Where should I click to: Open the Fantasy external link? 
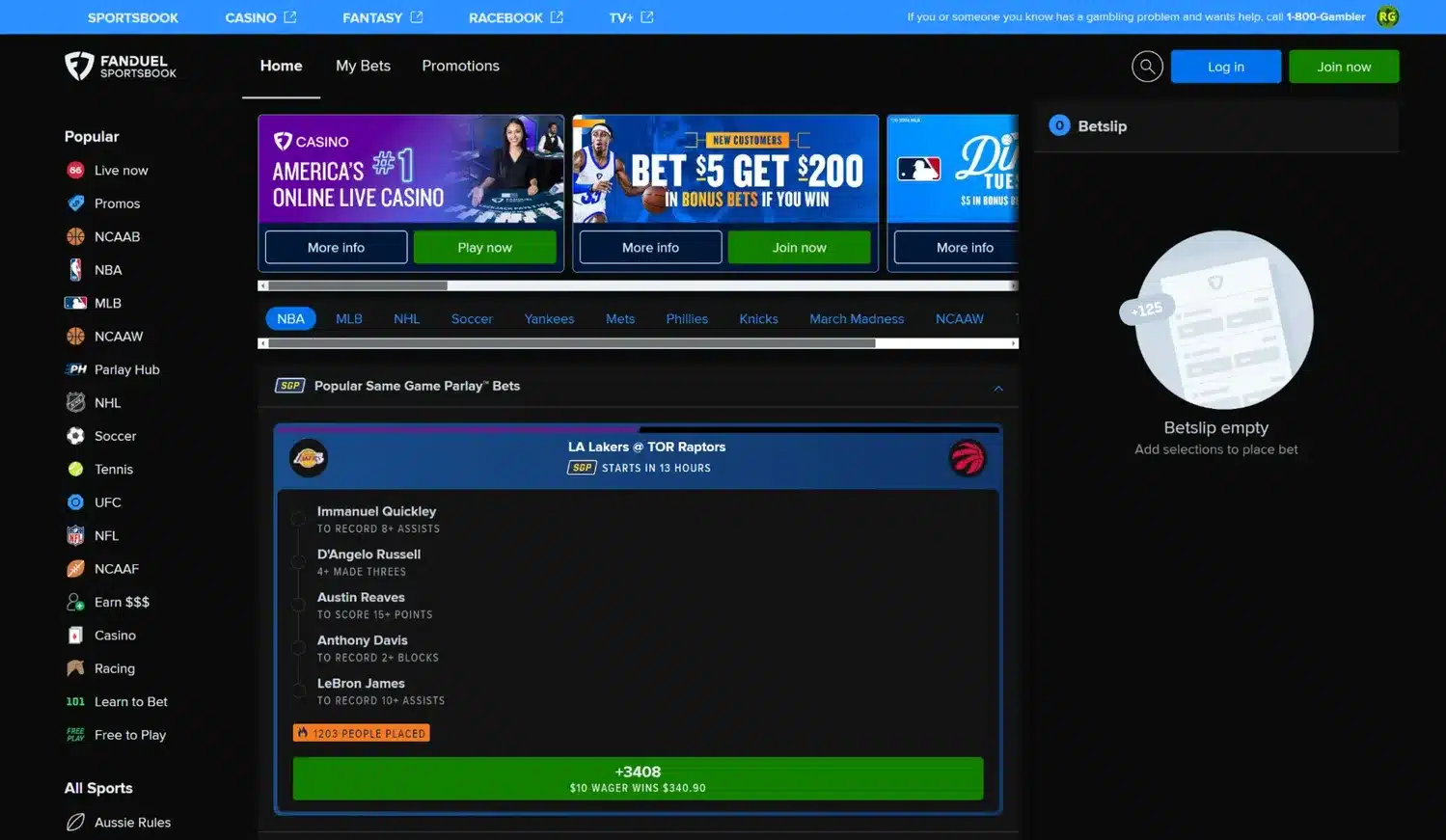click(x=383, y=17)
